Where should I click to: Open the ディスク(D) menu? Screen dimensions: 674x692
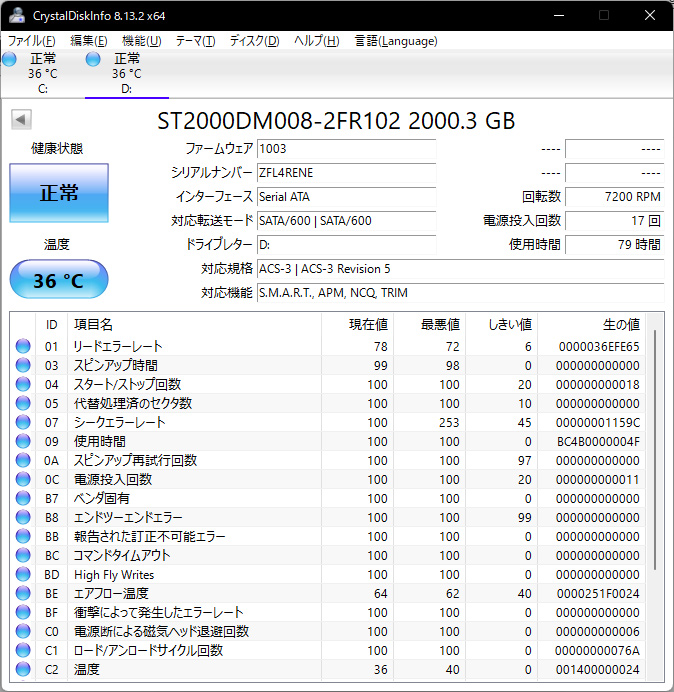coord(254,41)
